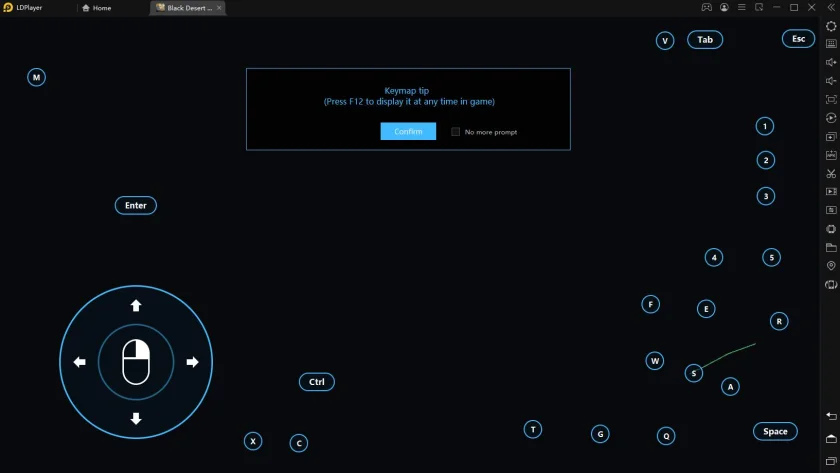The height and width of the screenshot is (473, 840).
Task: Click up arrow on joystick pad
Action: point(136,305)
